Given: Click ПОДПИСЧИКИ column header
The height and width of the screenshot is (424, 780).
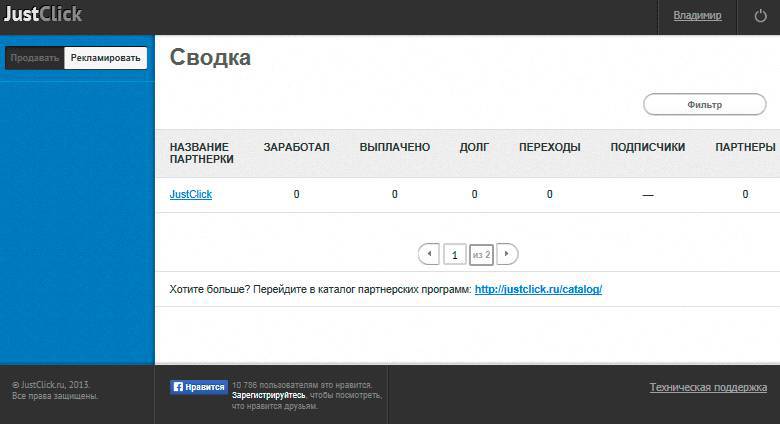Looking at the screenshot, I should [648, 147].
